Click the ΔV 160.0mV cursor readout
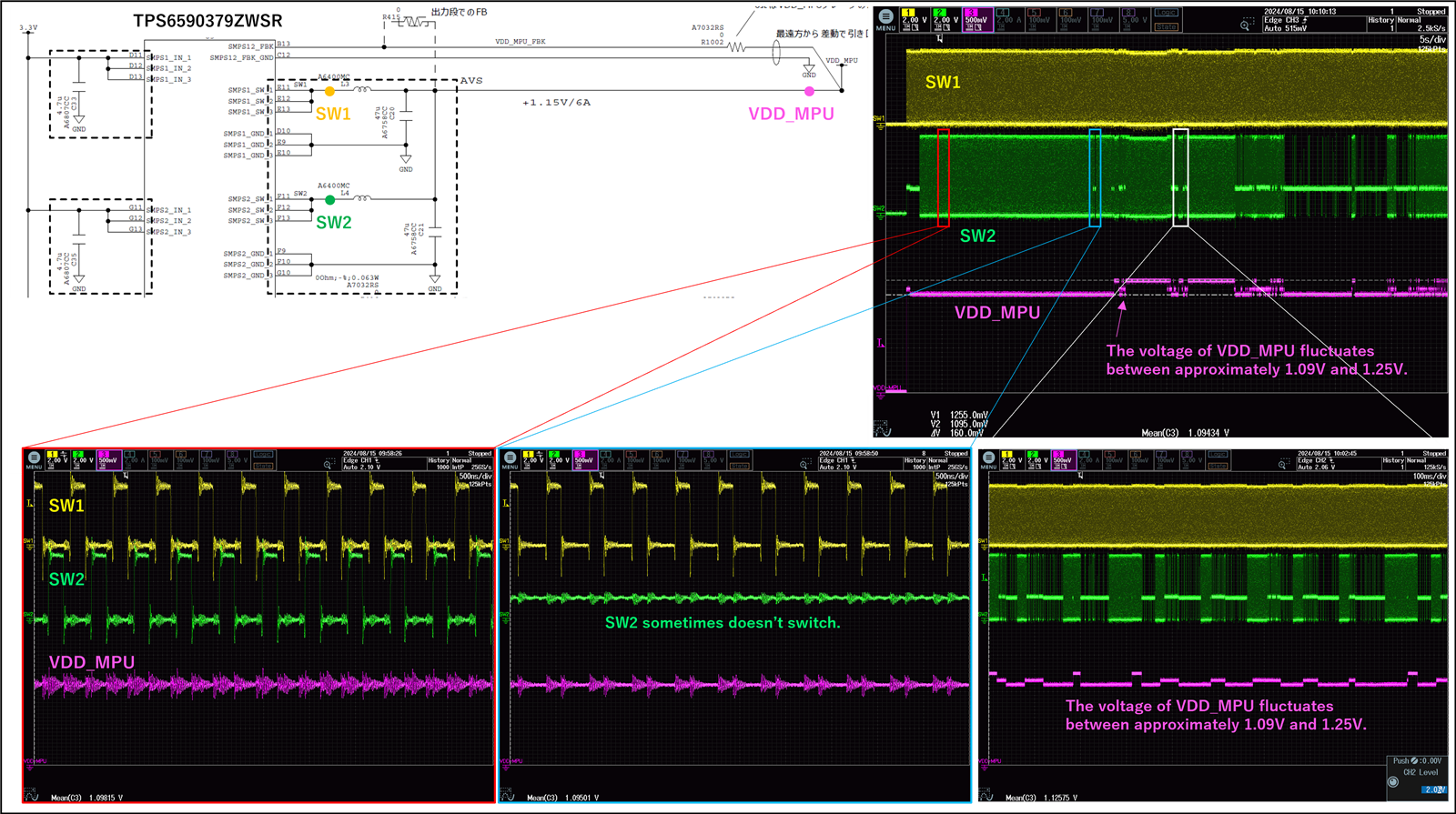 959,433
